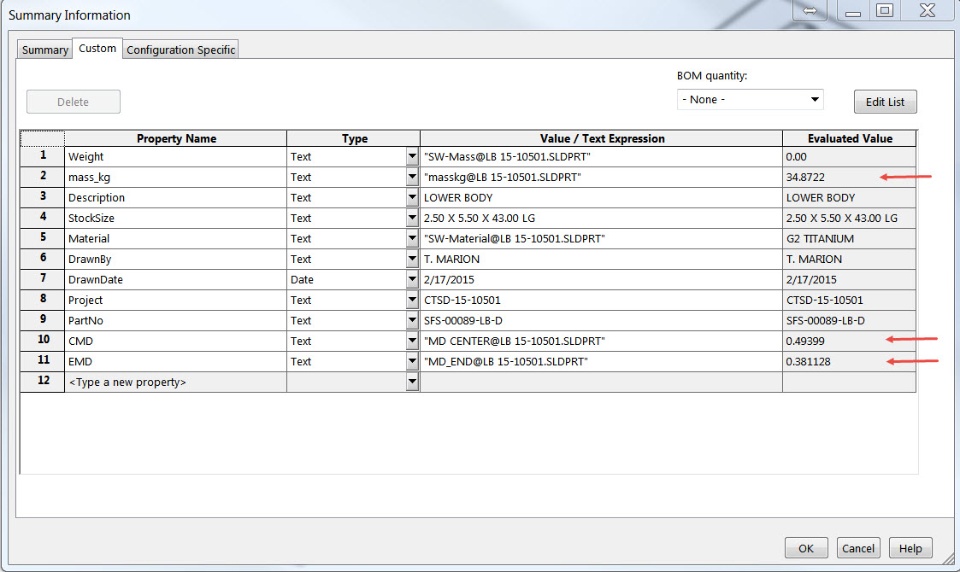
Task: Click the greyed Delete button
Action: pyautogui.click(x=73, y=102)
